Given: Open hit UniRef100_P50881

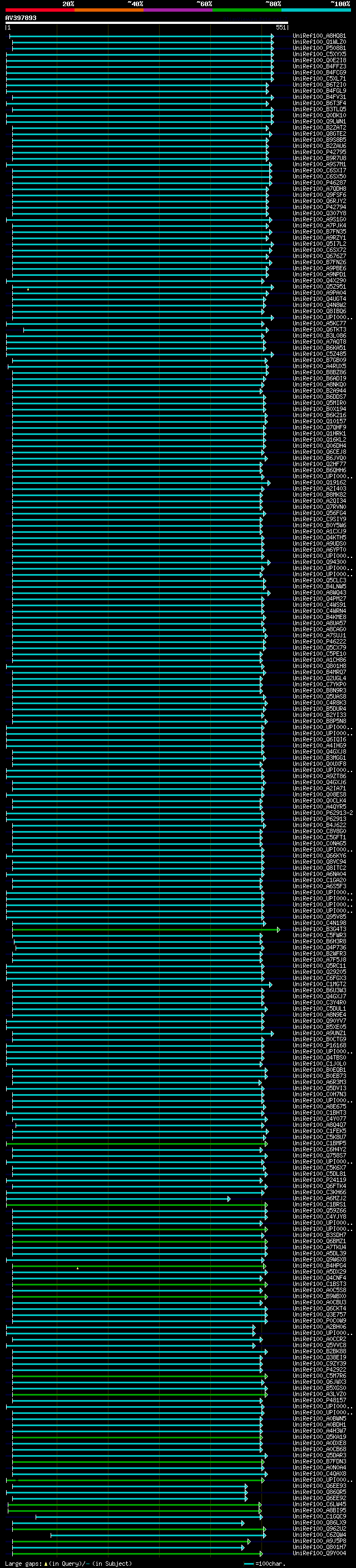Looking at the screenshot, I should 319,48.
